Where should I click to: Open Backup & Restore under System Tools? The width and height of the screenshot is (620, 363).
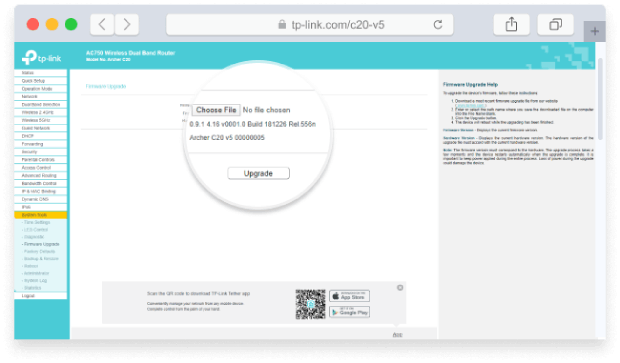pyautogui.click(x=41, y=259)
